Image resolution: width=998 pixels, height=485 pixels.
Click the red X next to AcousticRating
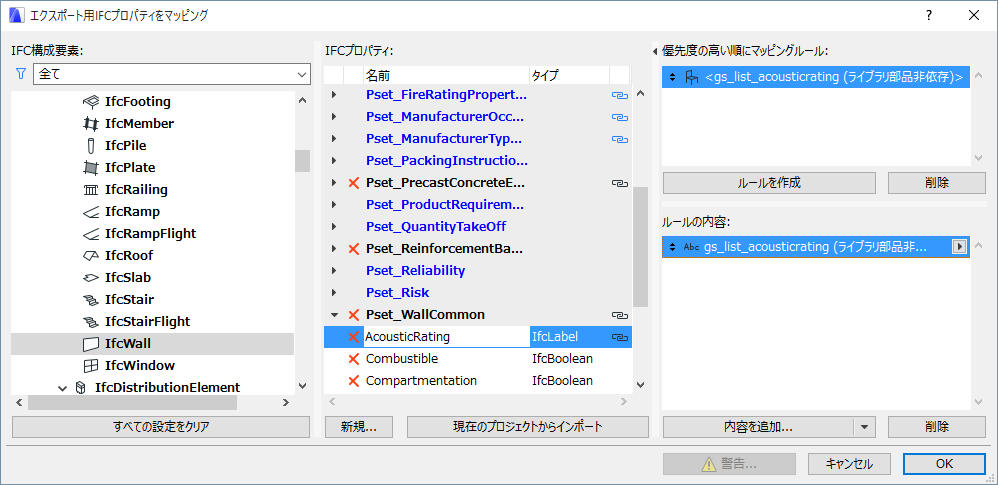353,337
